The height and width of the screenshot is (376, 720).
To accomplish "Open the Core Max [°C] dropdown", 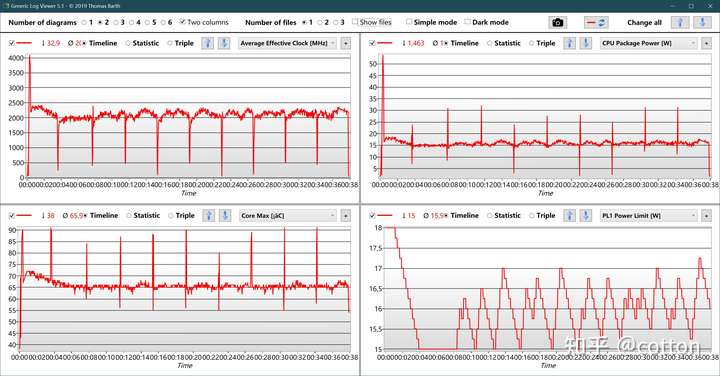I will (x=288, y=215).
